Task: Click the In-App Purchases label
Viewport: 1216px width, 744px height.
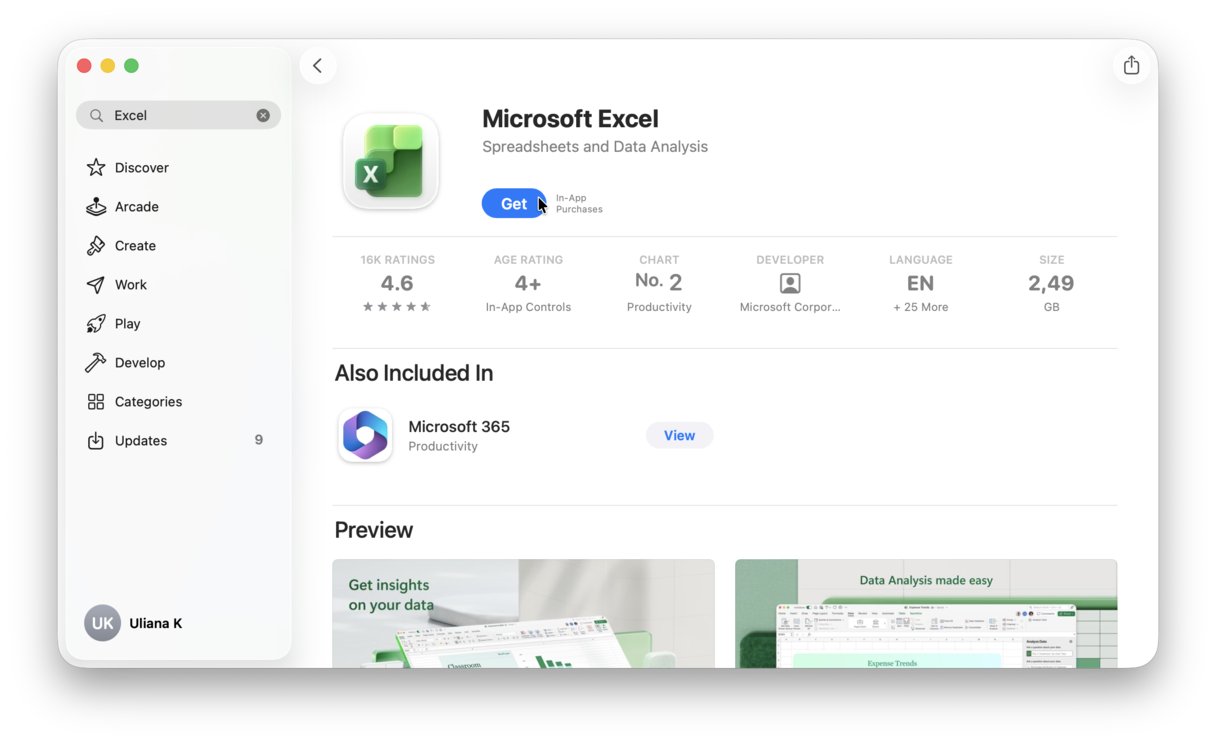Action: pos(579,204)
